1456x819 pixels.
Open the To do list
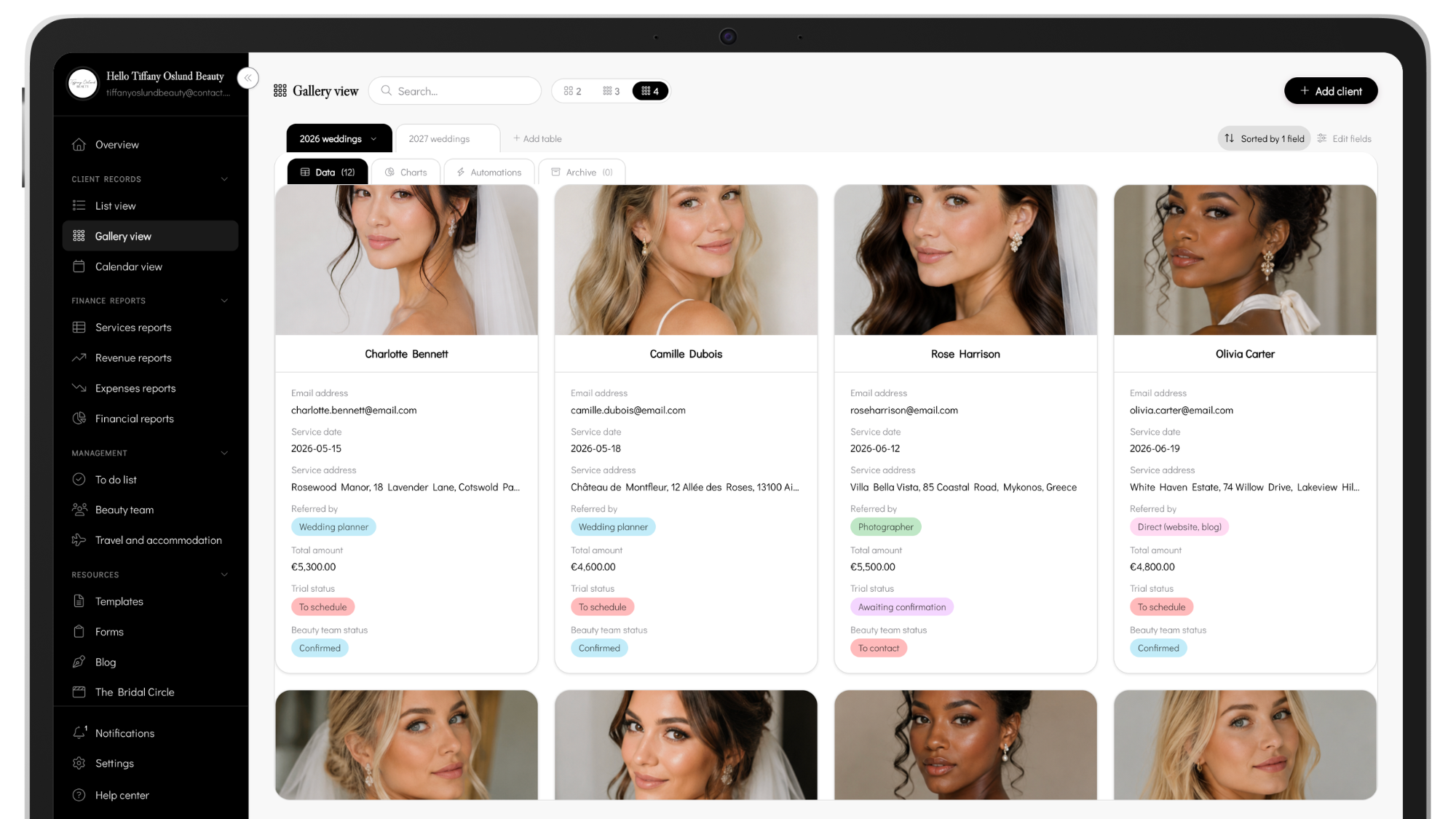coord(150,480)
